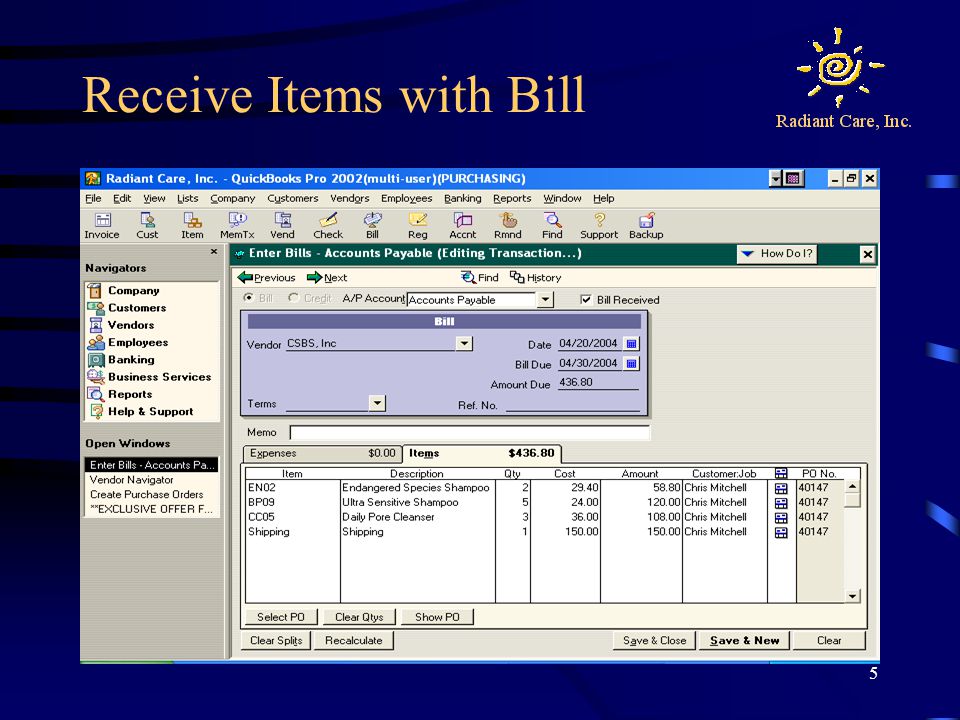Open the How Do I? dropdown
This screenshot has height=720, width=960.
click(777, 253)
